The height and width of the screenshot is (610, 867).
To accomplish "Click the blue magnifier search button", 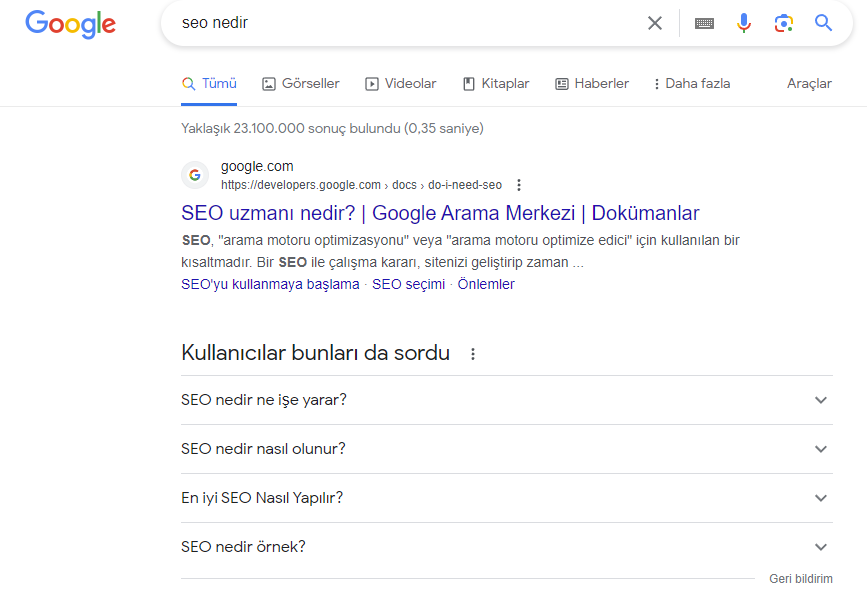I will (823, 23).
